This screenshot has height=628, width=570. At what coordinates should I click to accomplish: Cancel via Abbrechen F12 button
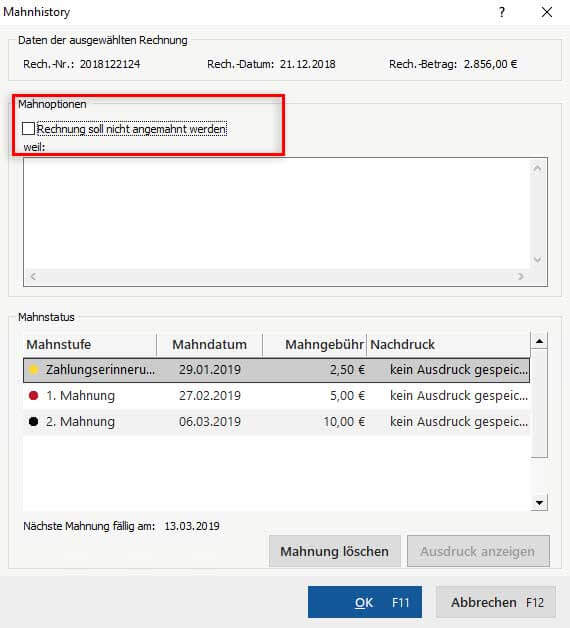point(496,602)
